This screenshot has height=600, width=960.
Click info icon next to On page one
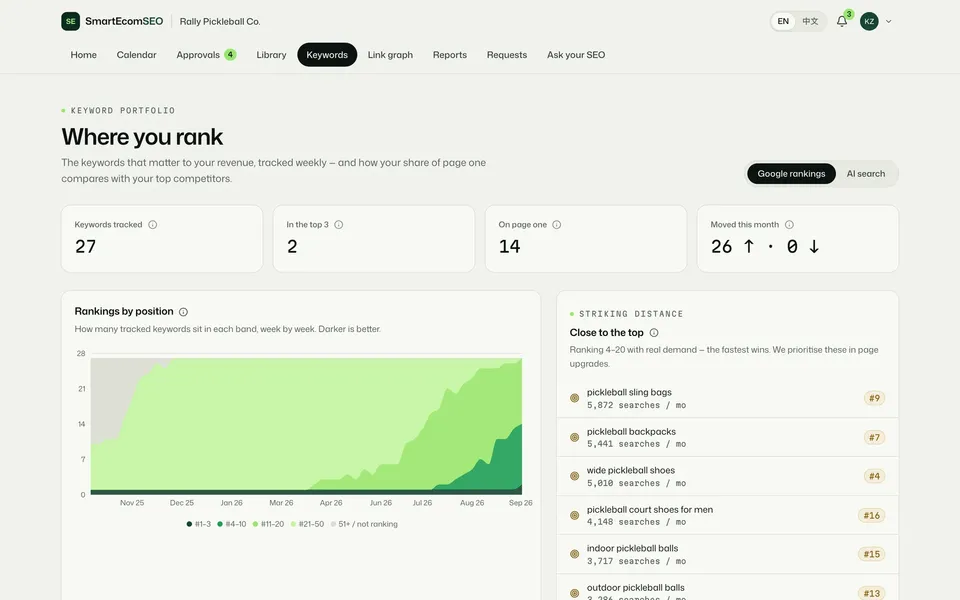click(557, 225)
